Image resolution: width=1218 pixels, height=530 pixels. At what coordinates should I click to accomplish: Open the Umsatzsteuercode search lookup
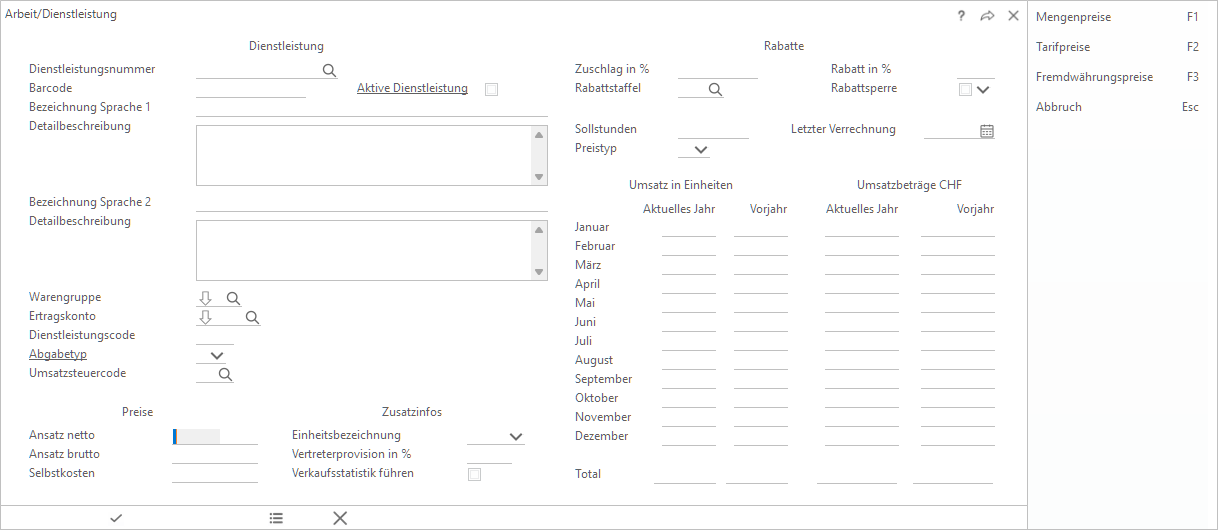coord(225,374)
